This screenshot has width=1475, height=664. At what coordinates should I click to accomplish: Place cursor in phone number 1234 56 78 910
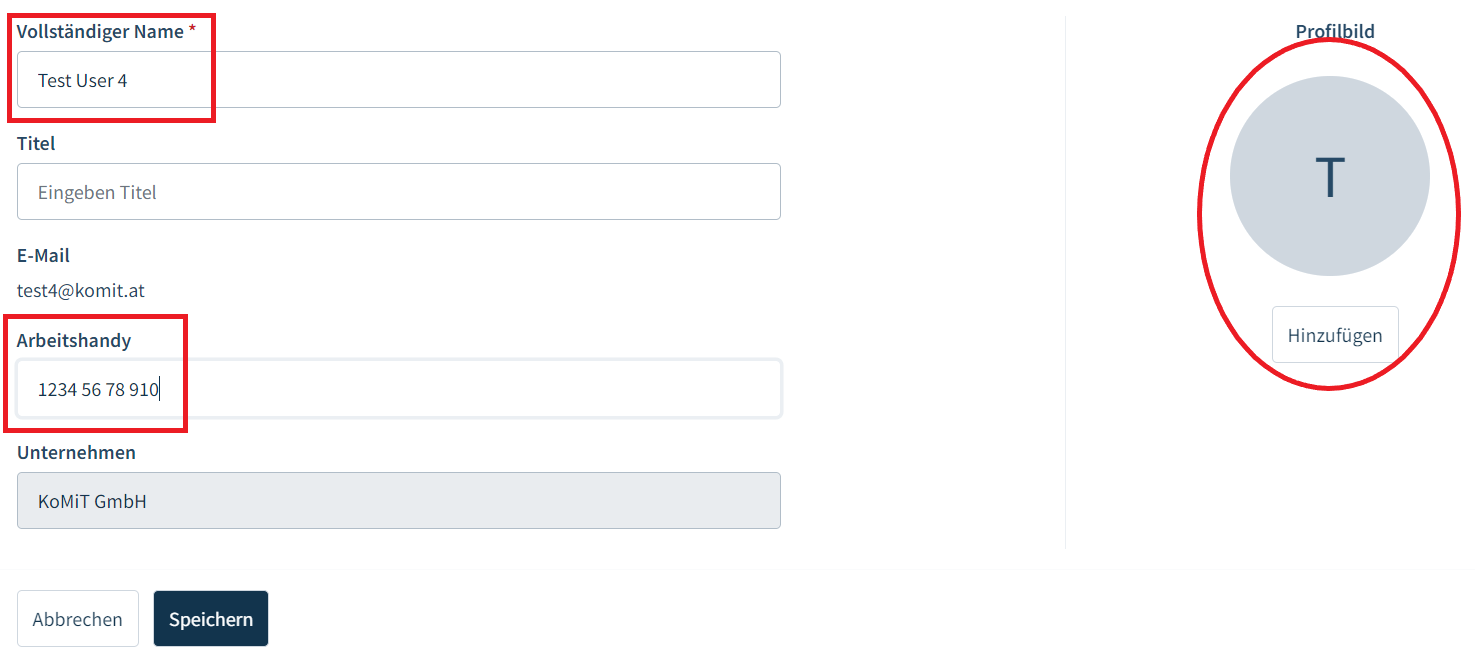98,389
